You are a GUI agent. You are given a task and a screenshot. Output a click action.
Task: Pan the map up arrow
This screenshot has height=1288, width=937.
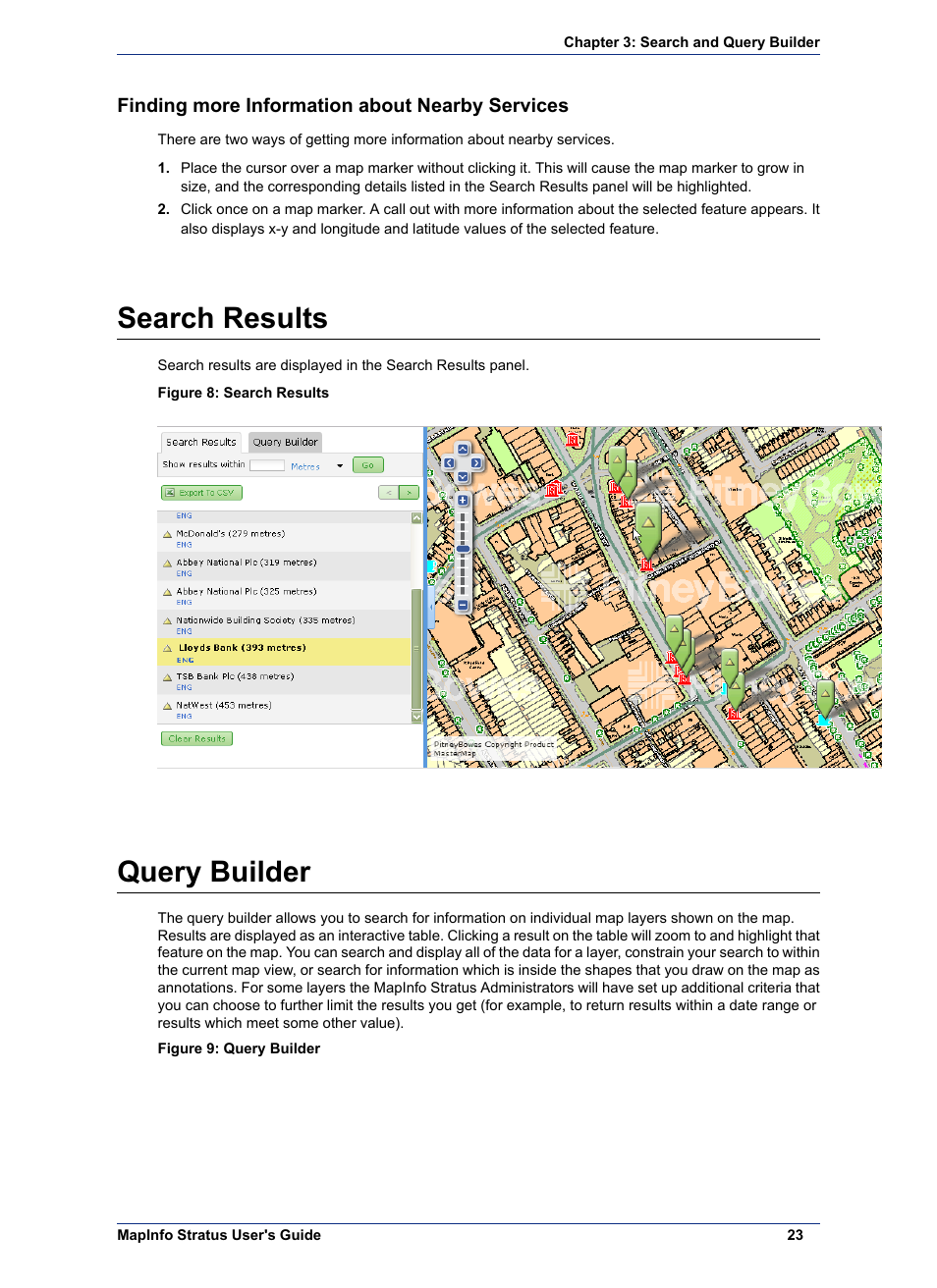click(463, 450)
